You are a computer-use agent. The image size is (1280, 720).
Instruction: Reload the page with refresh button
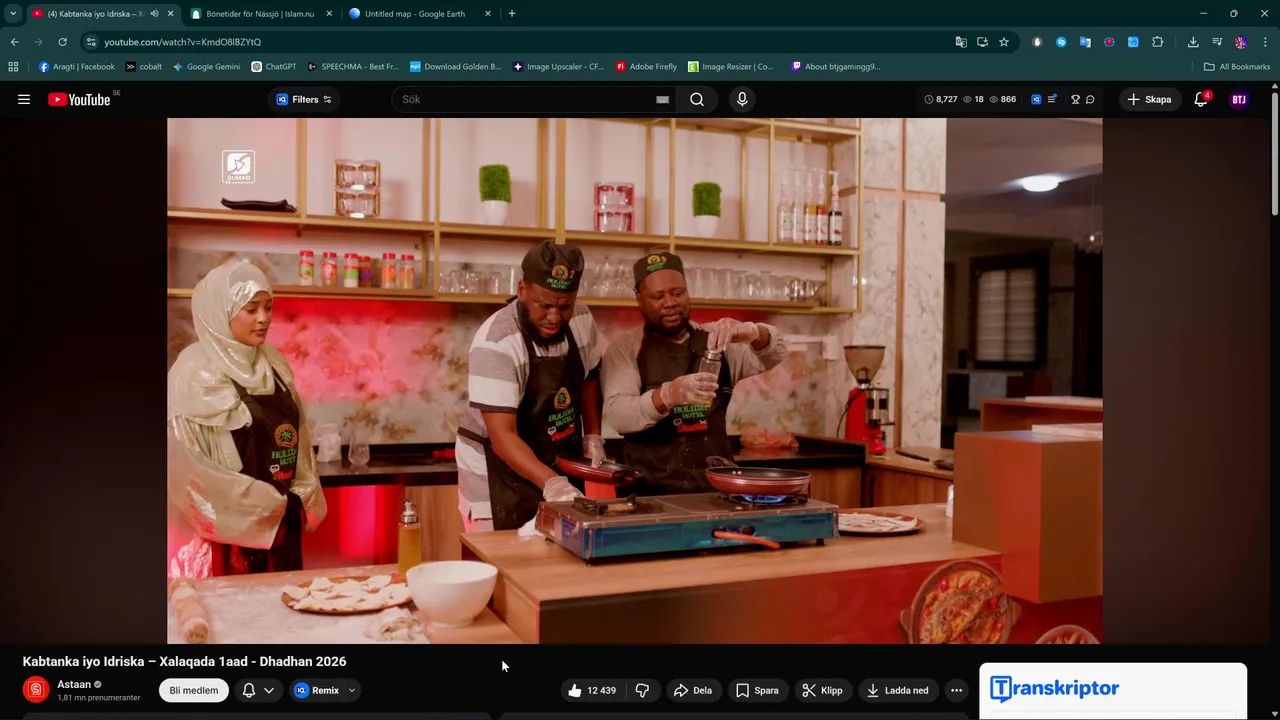pyautogui.click(x=62, y=42)
